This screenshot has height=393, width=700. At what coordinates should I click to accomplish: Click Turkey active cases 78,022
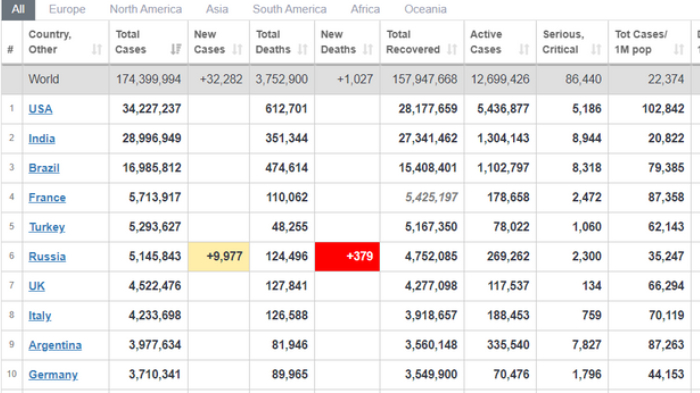pyautogui.click(x=511, y=226)
